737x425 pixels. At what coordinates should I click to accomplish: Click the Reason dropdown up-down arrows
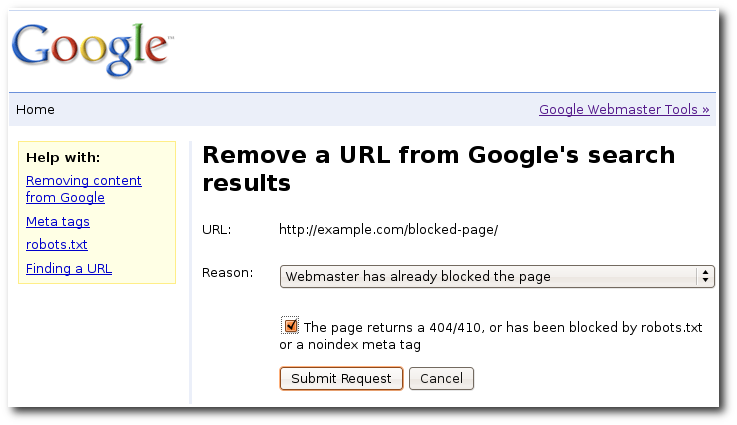[705, 276]
